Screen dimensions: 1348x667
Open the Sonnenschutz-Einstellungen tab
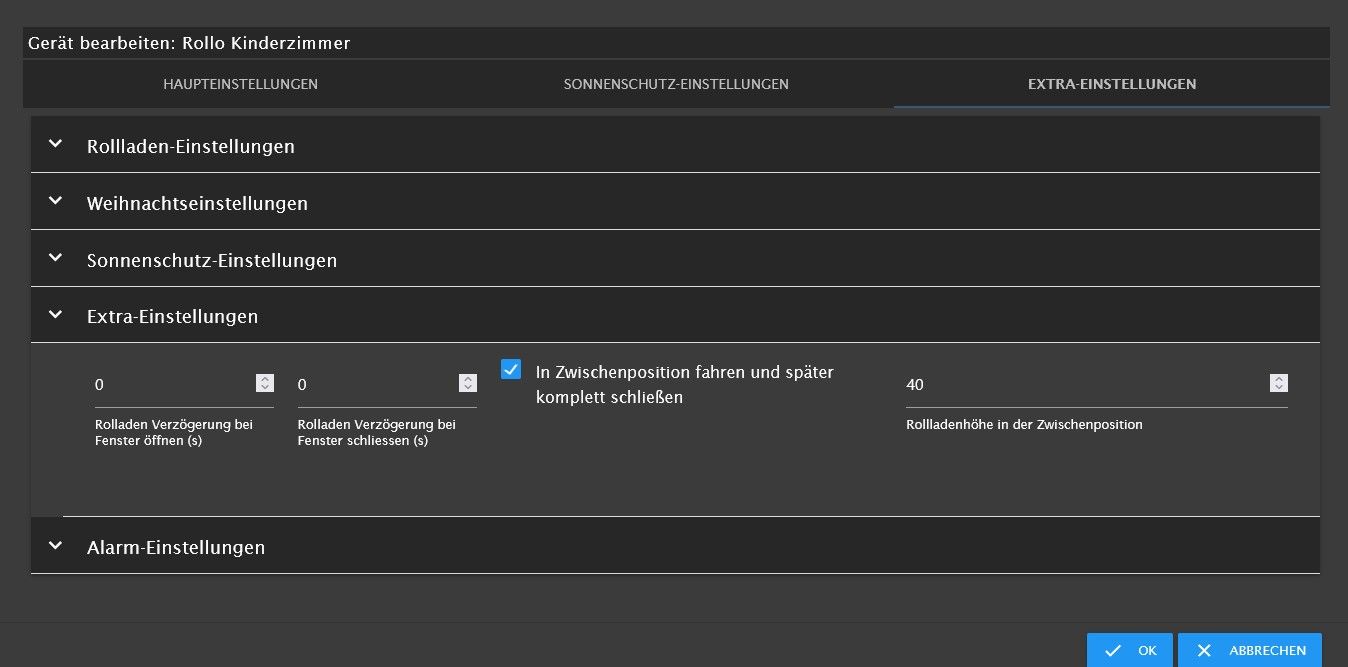pyautogui.click(x=676, y=84)
